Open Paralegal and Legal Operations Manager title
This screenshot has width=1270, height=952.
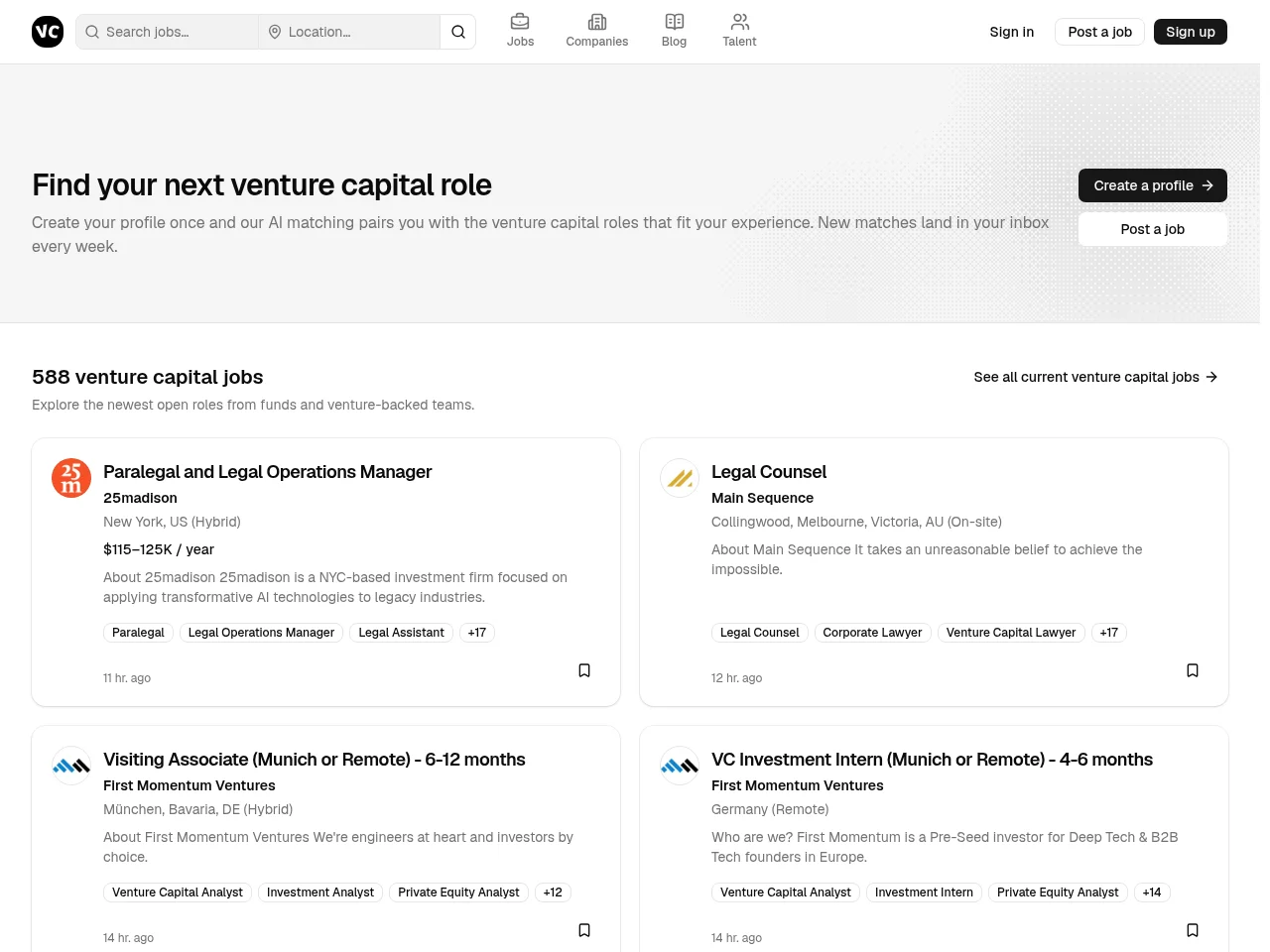(268, 472)
